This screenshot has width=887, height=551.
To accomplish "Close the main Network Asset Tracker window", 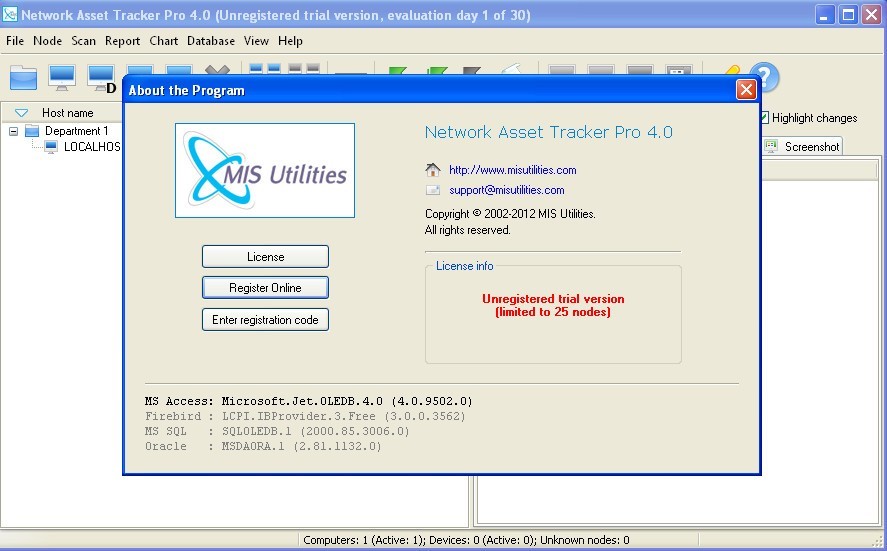I will [x=871, y=15].
